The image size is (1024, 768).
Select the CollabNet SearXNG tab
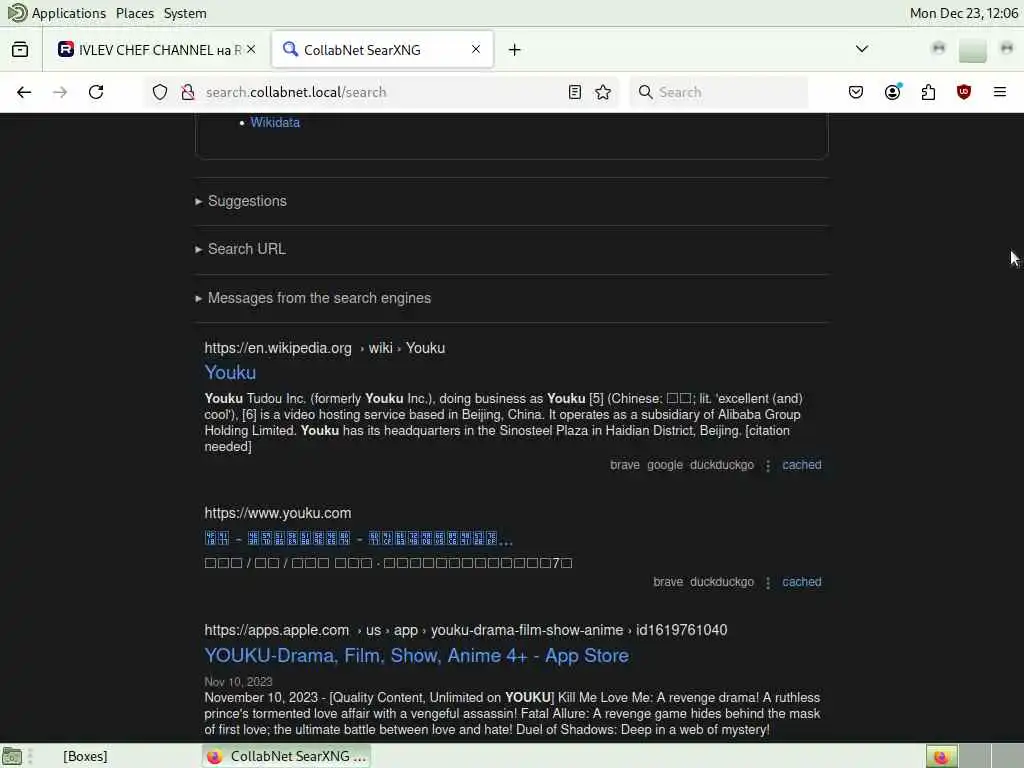click(382, 50)
